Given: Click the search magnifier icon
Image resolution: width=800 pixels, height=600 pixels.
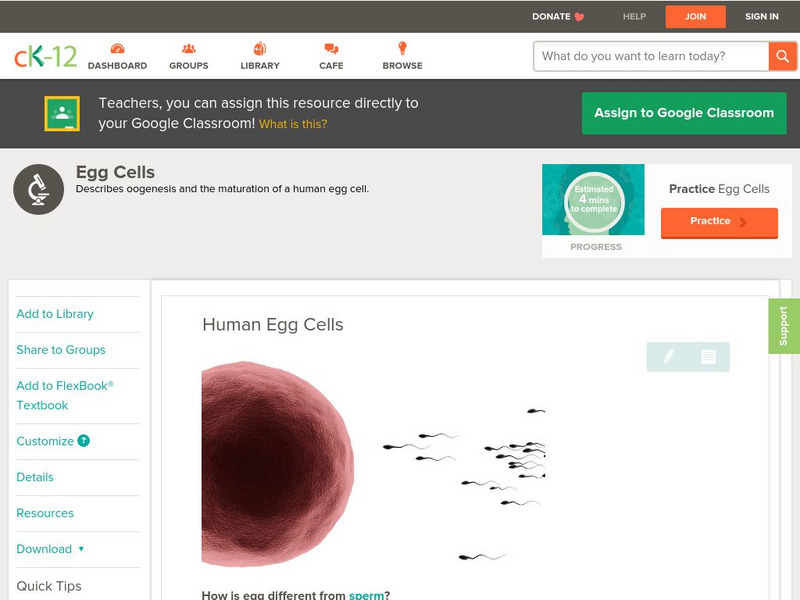Looking at the screenshot, I should (x=781, y=56).
